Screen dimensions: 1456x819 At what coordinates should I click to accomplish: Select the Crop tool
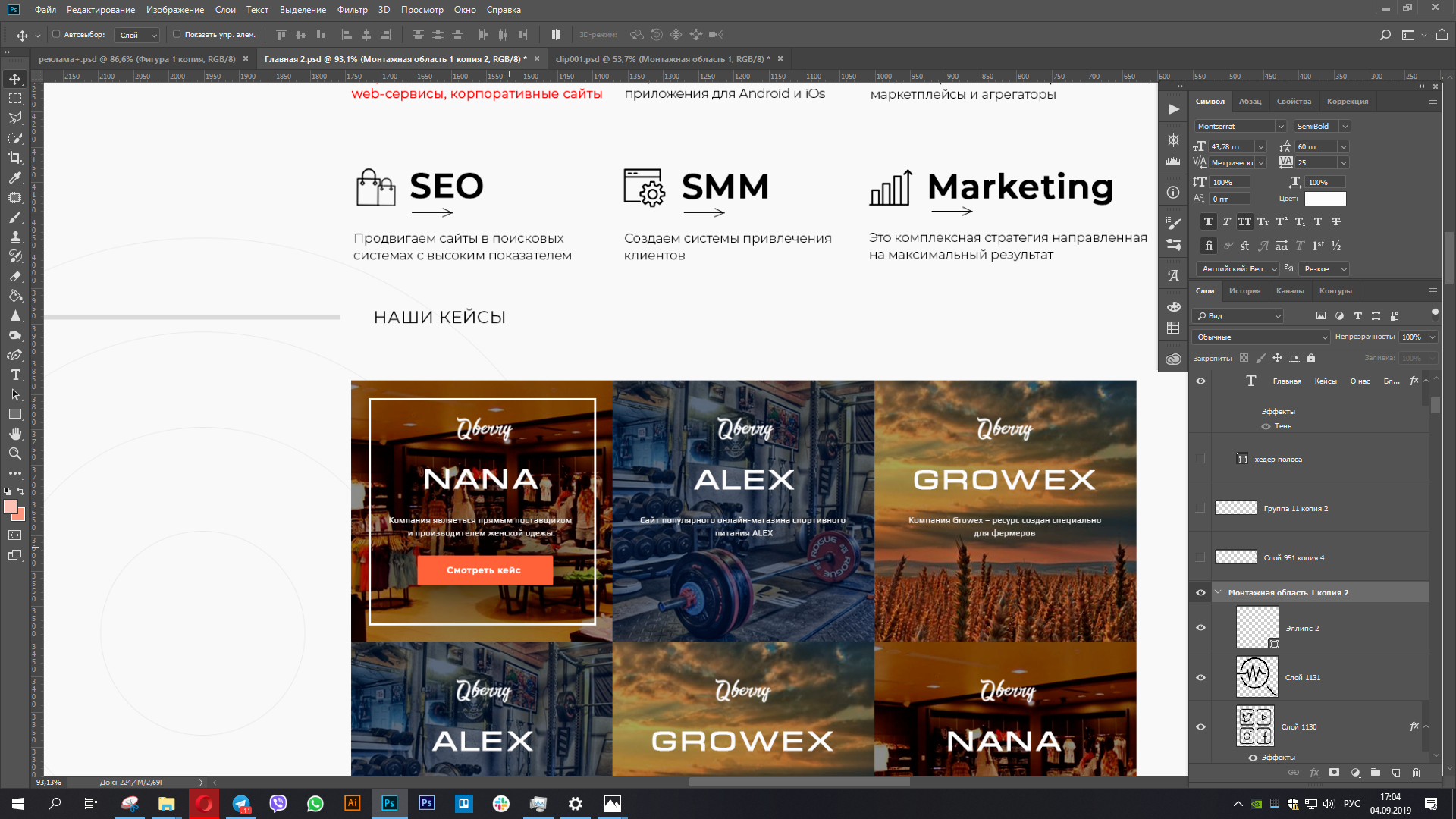click(15, 158)
